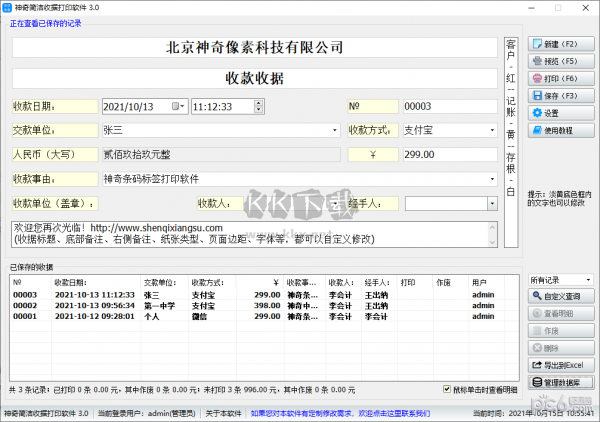Click the custom requirements contact link

coord(340,412)
